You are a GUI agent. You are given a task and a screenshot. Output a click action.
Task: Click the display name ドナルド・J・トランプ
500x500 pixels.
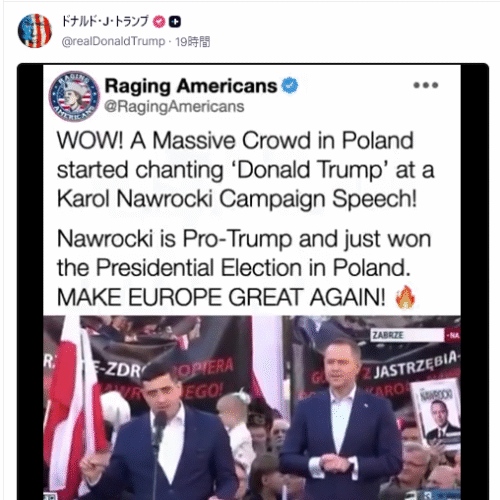(105, 21)
